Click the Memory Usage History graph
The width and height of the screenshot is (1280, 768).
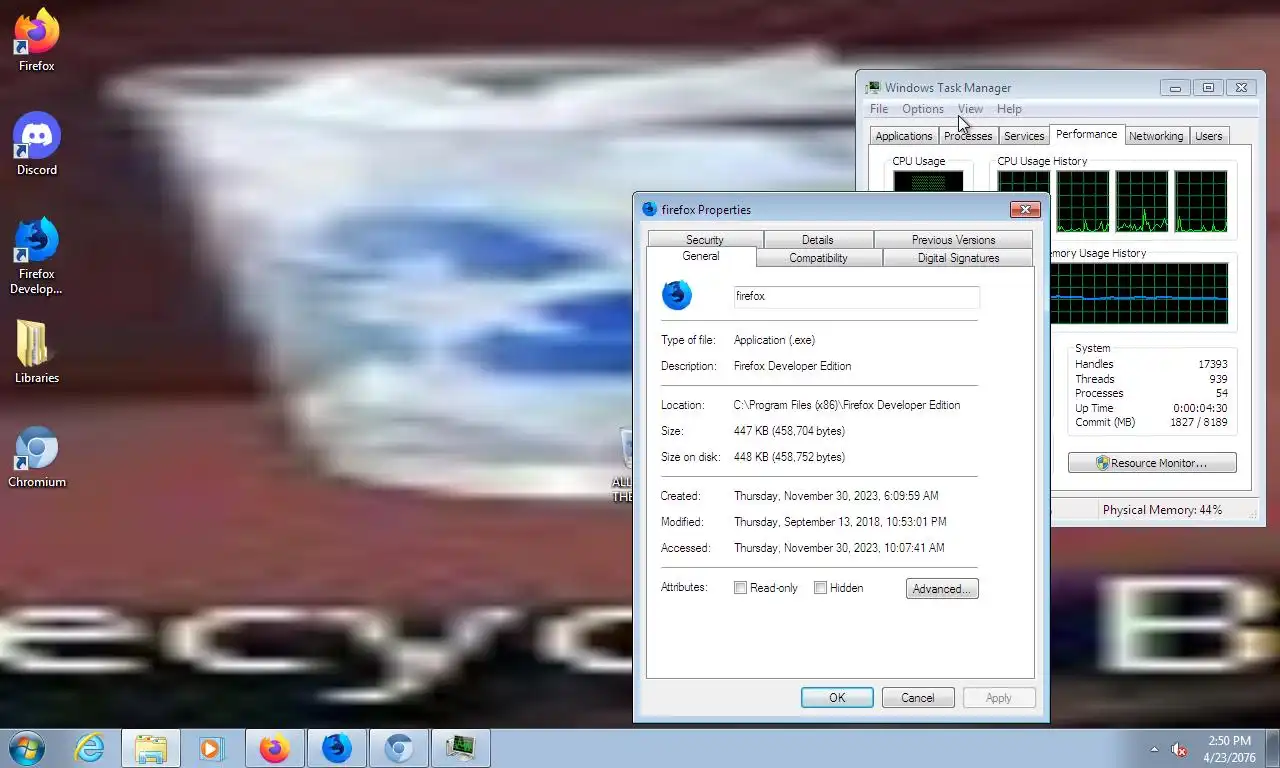click(x=1139, y=293)
